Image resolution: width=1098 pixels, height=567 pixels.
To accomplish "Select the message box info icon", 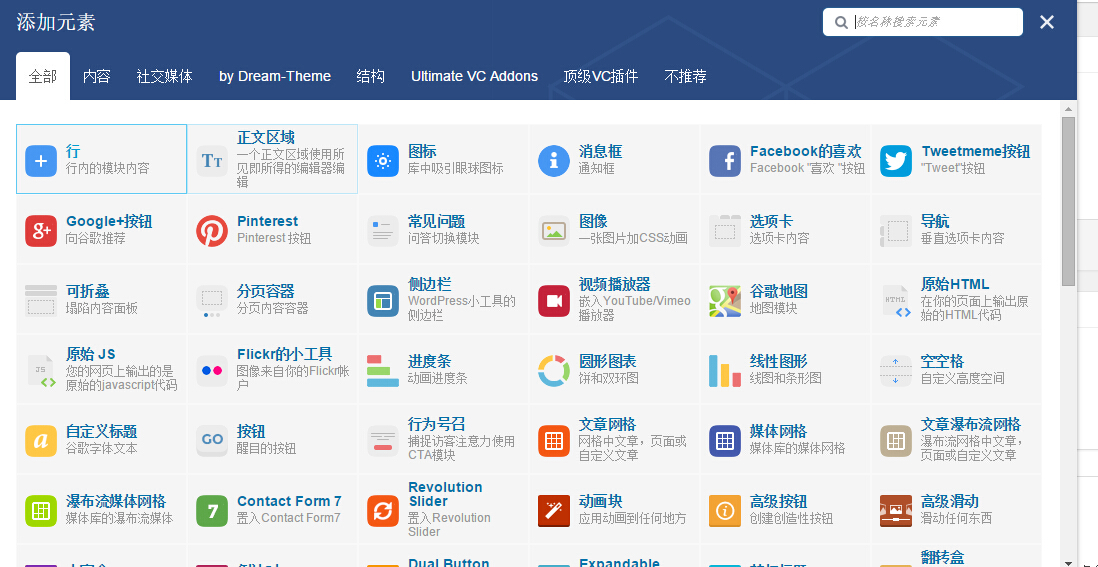I will point(554,160).
